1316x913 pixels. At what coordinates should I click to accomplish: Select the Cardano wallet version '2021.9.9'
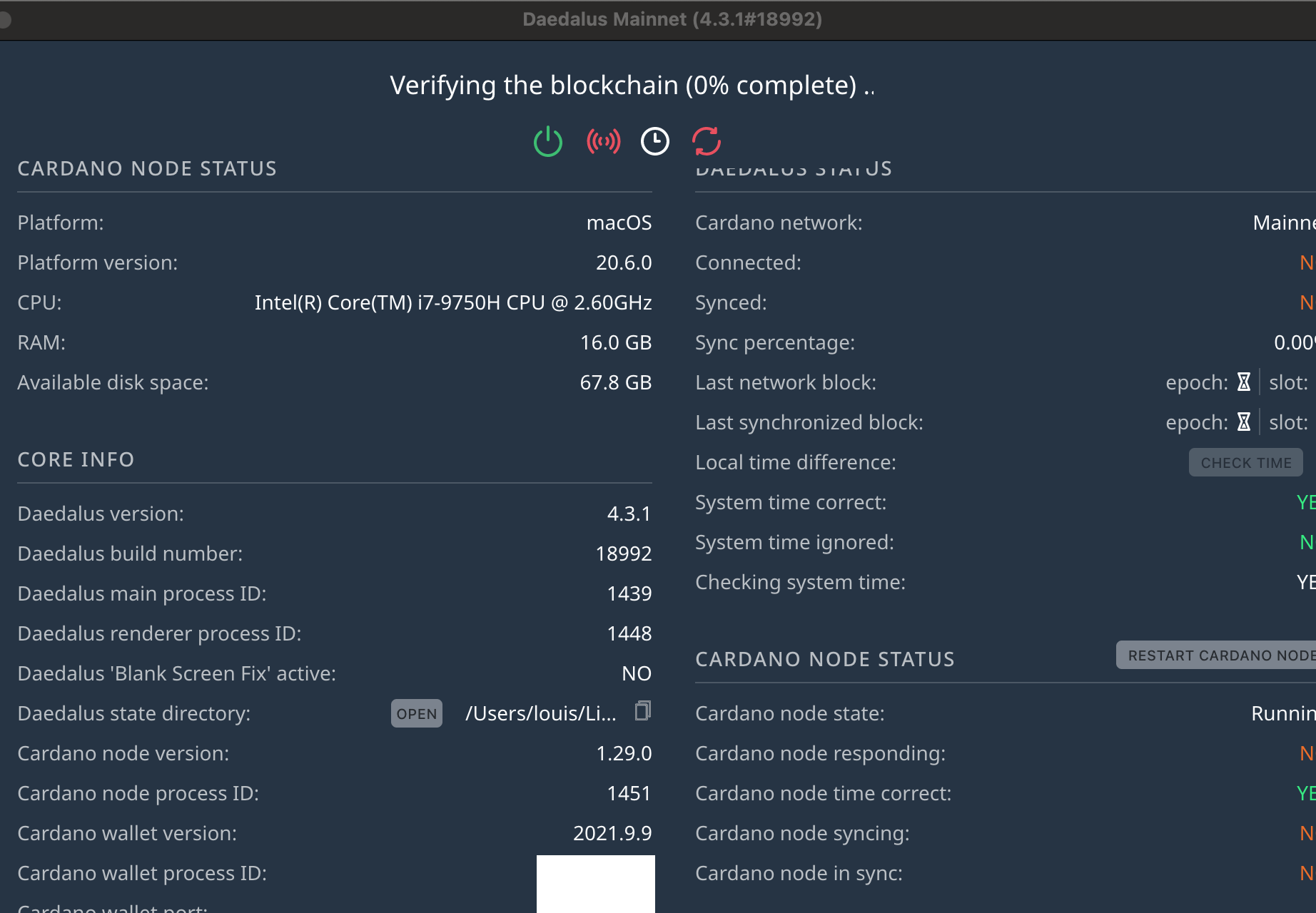click(612, 833)
